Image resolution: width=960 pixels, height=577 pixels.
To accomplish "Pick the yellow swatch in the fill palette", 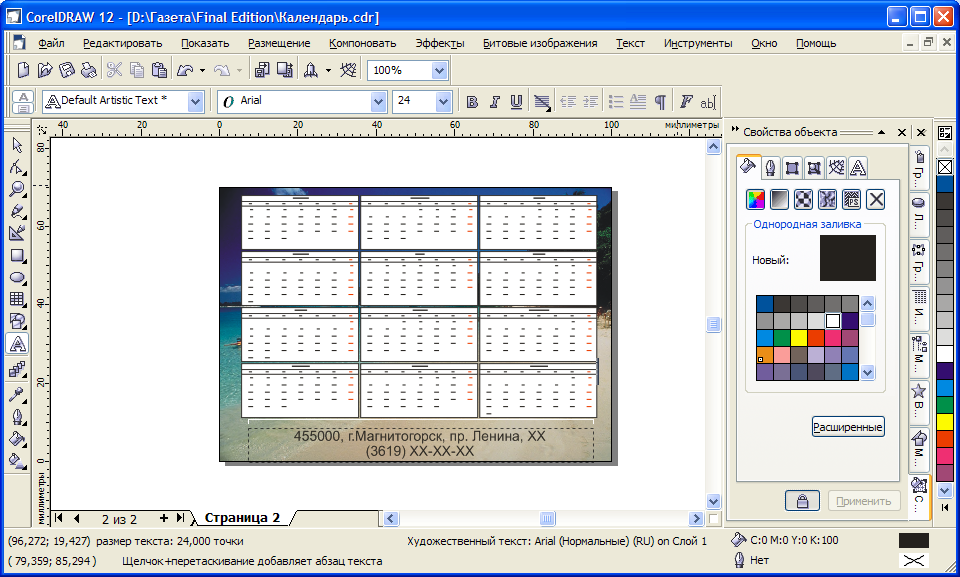I will 798,338.
